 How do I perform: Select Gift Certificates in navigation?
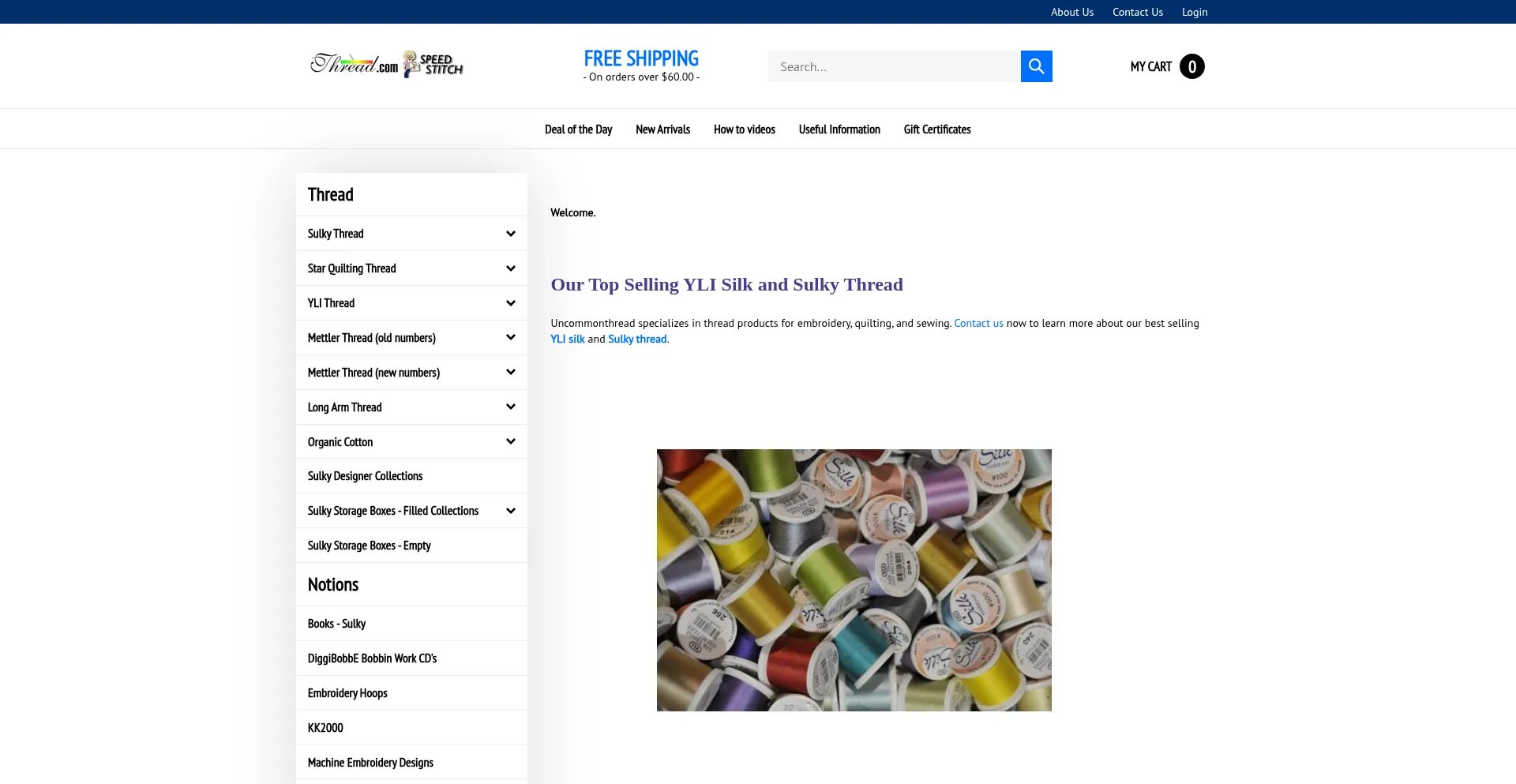(936, 129)
